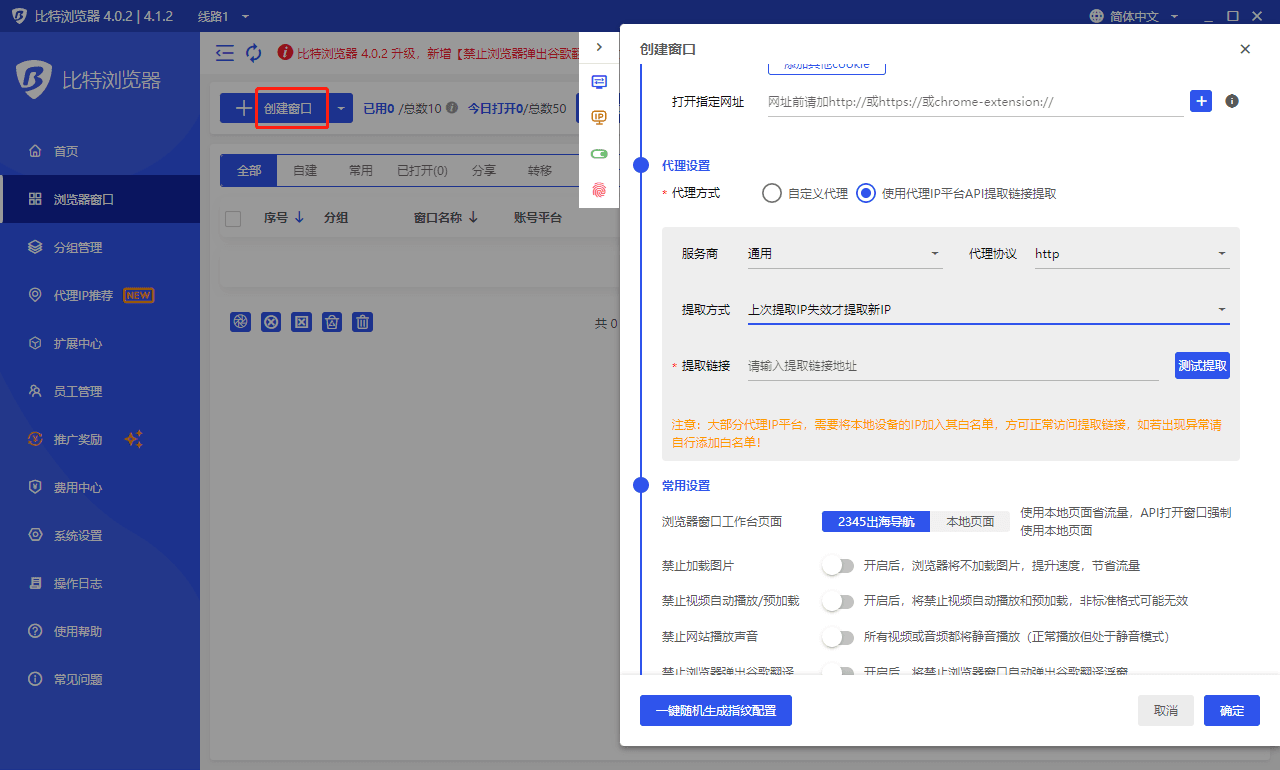1280x770 pixels.
Task: Sort by 窗口名称 using its arrow icon
Action: click(473, 217)
